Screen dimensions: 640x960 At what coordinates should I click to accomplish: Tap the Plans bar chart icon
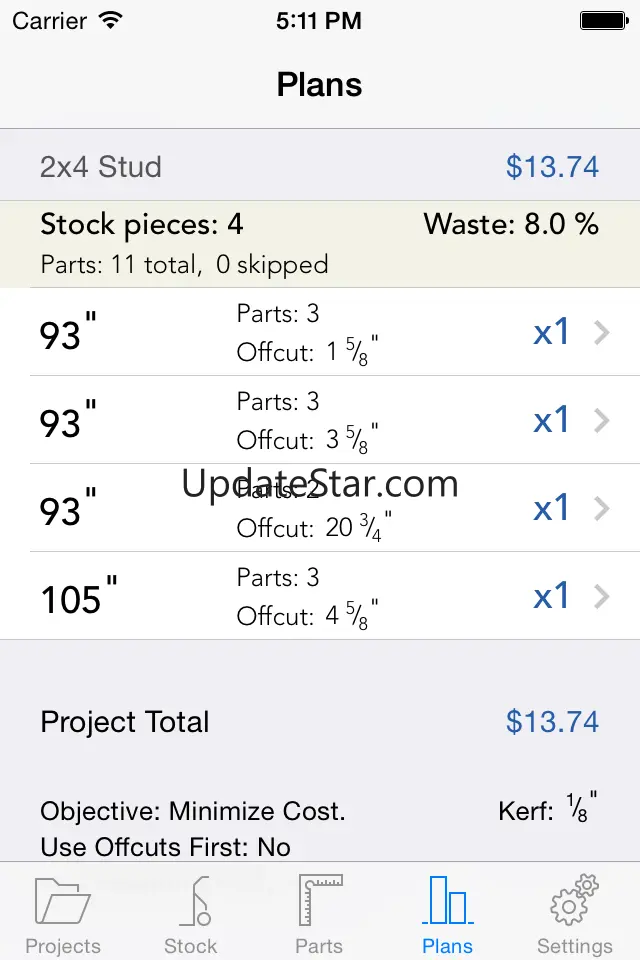[447, 900]
